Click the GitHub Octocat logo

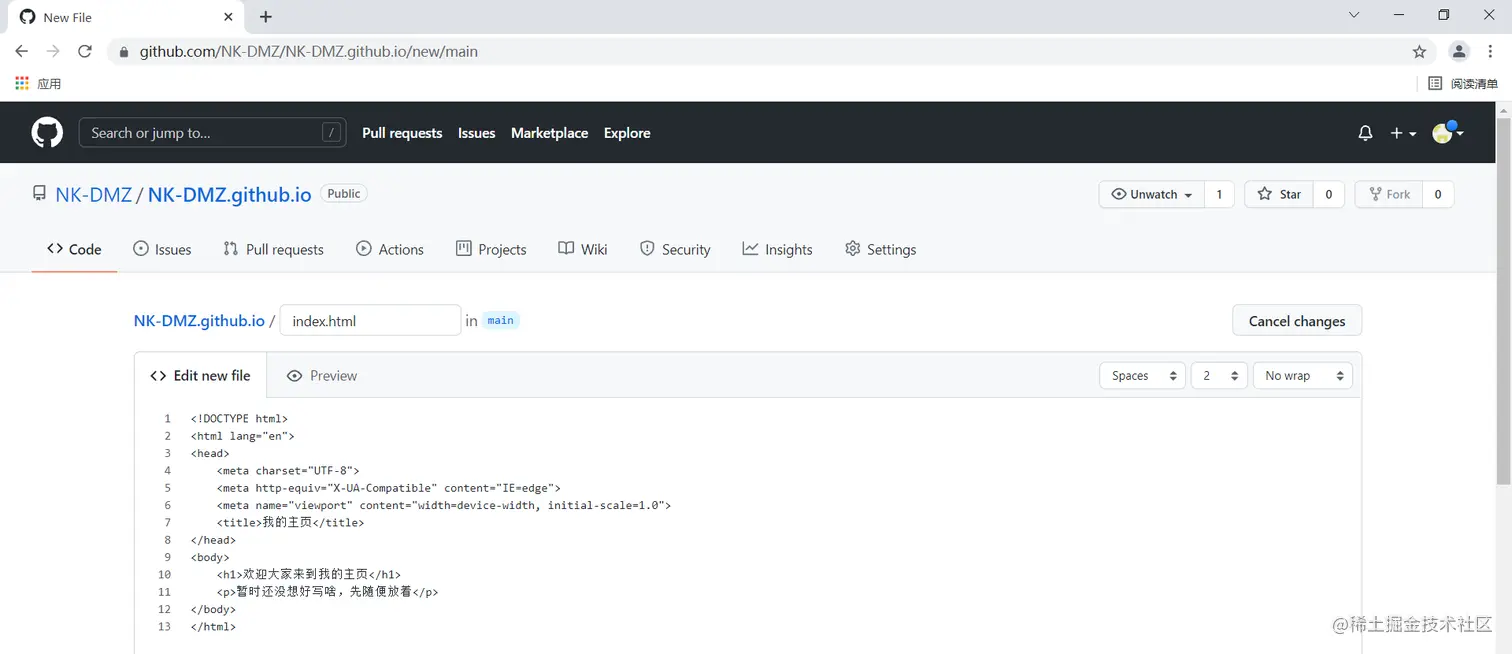[47, 133]
